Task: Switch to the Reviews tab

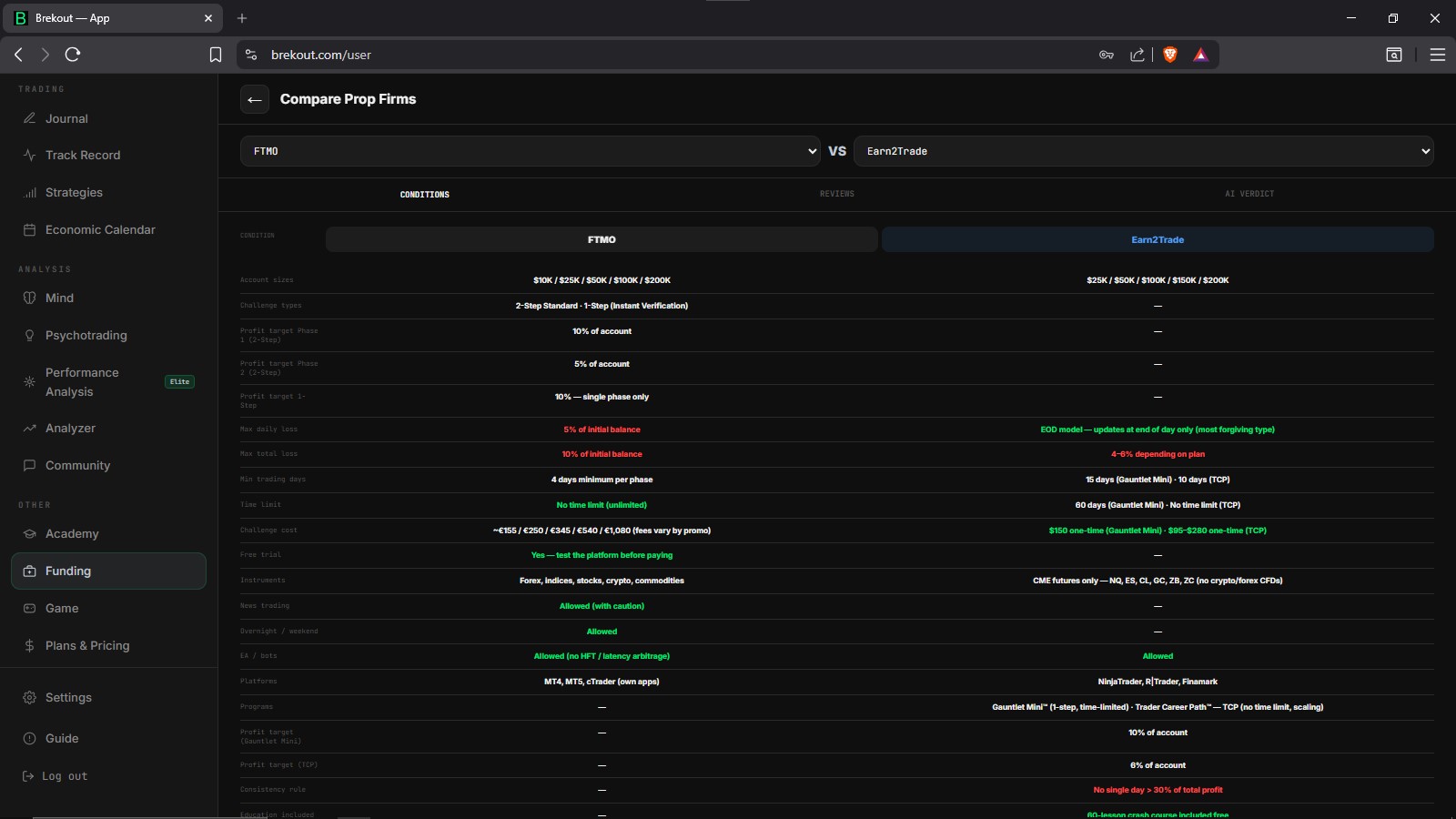Action: click(837, 194)
